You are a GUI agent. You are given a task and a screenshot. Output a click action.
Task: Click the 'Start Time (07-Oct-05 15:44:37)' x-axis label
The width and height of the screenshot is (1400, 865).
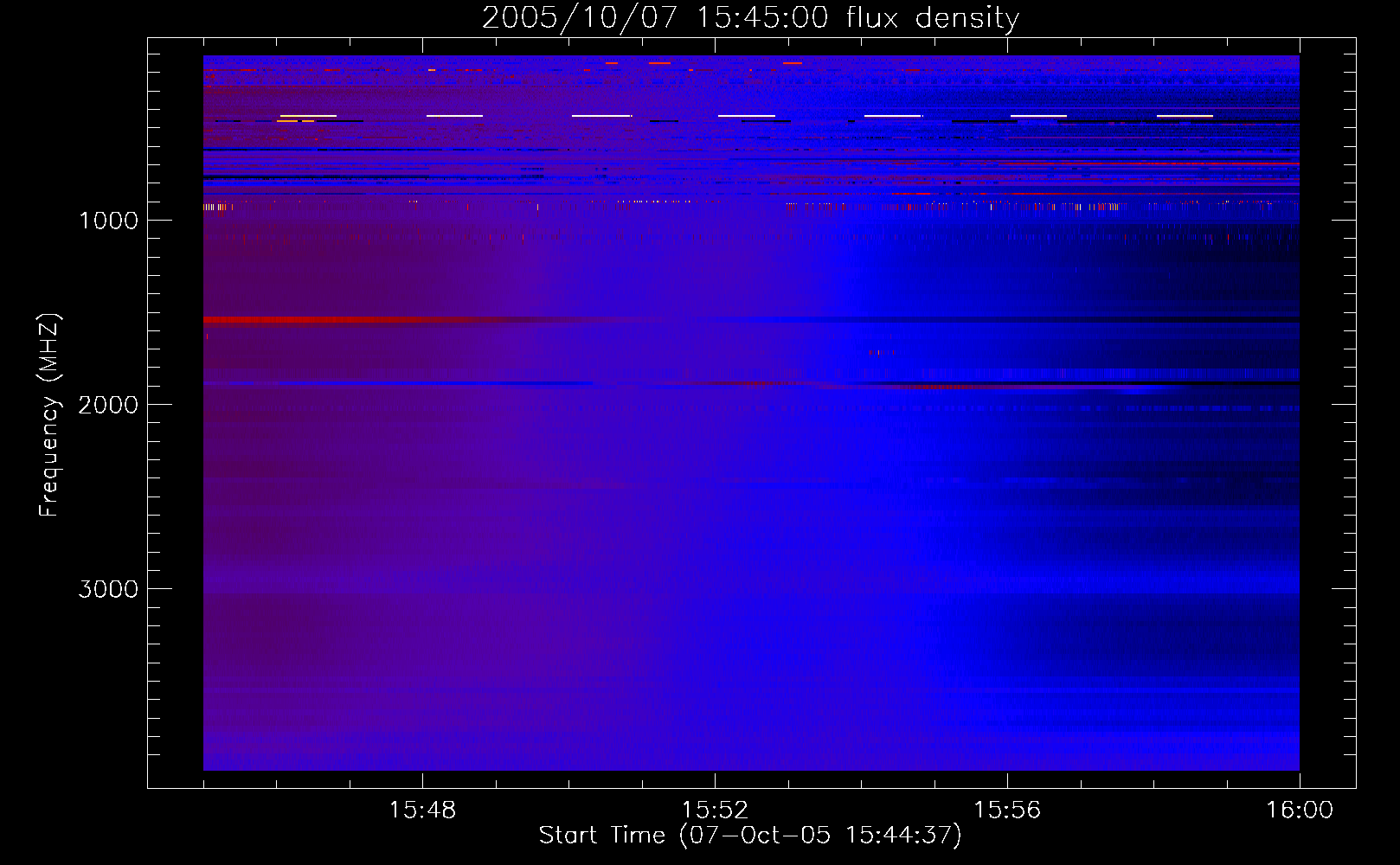[x=750, y=836]
